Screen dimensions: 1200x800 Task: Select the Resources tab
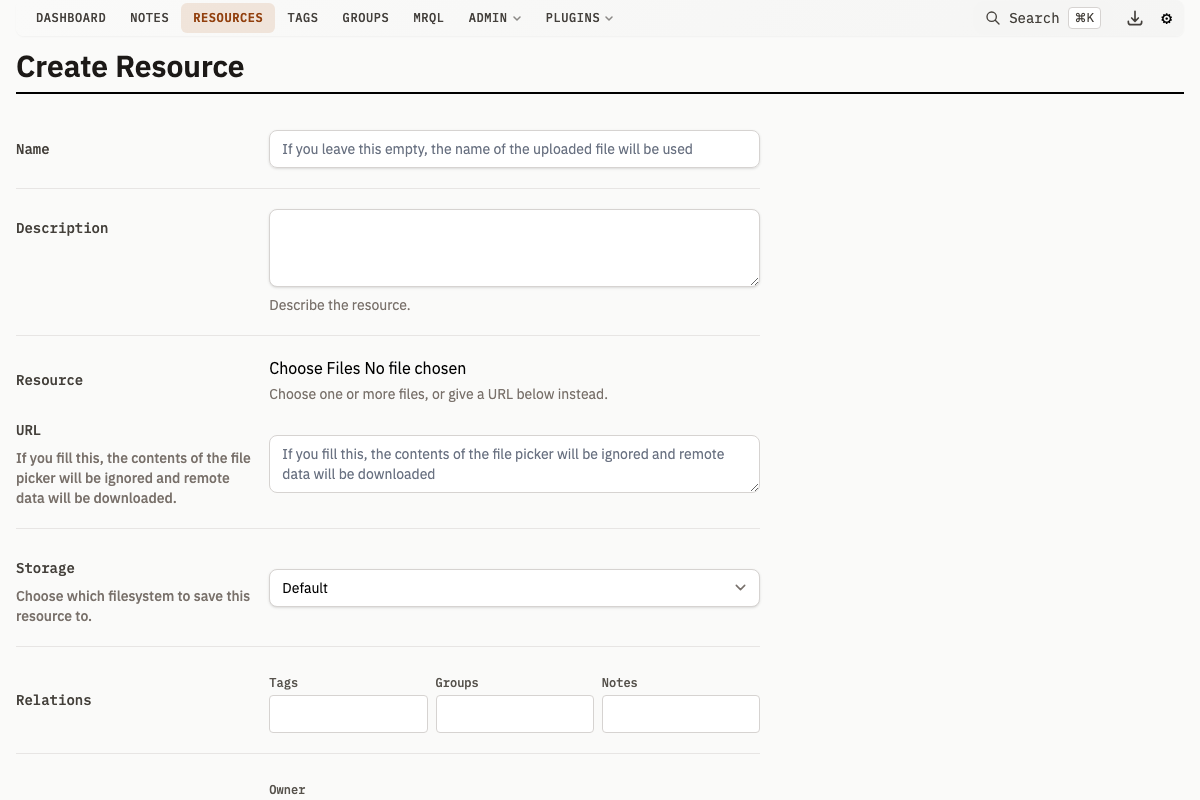[x=228, y=18]
